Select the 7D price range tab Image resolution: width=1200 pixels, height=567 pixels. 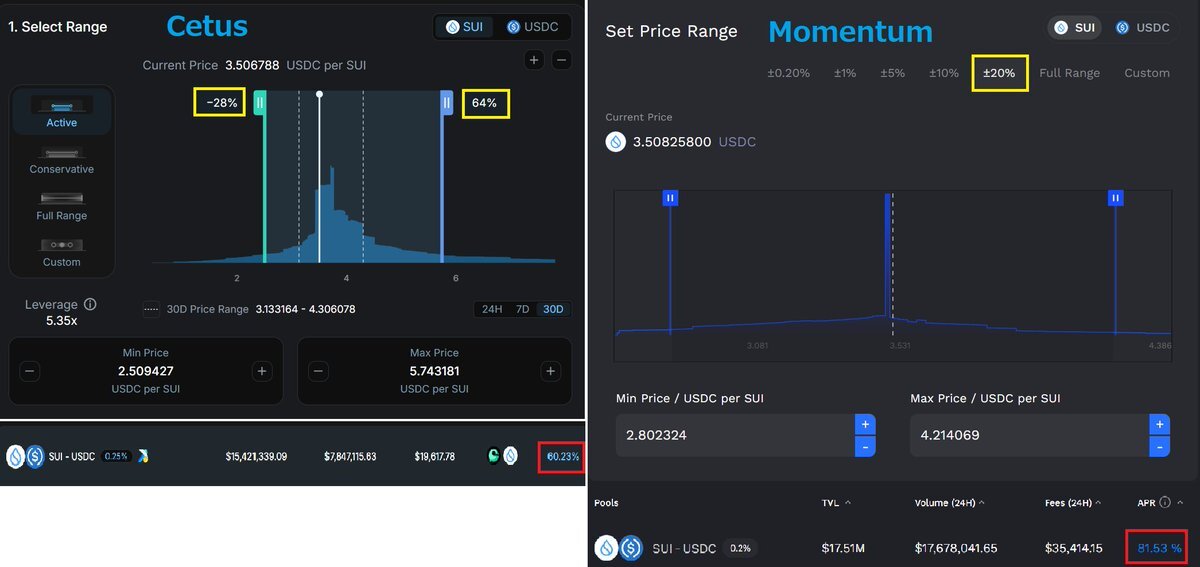tap(522, 309)
